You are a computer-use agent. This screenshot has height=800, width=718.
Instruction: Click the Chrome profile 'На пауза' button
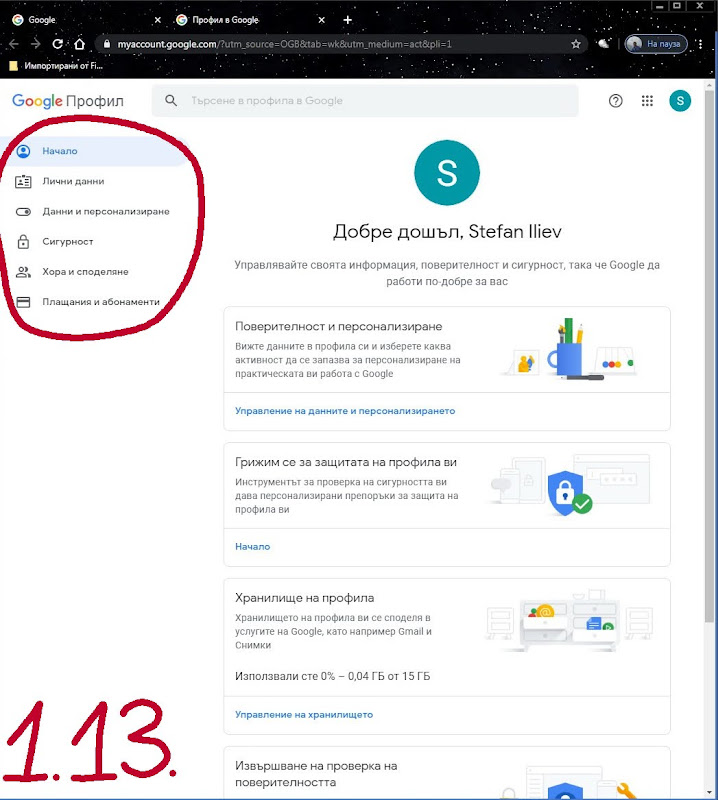point(656,44)
